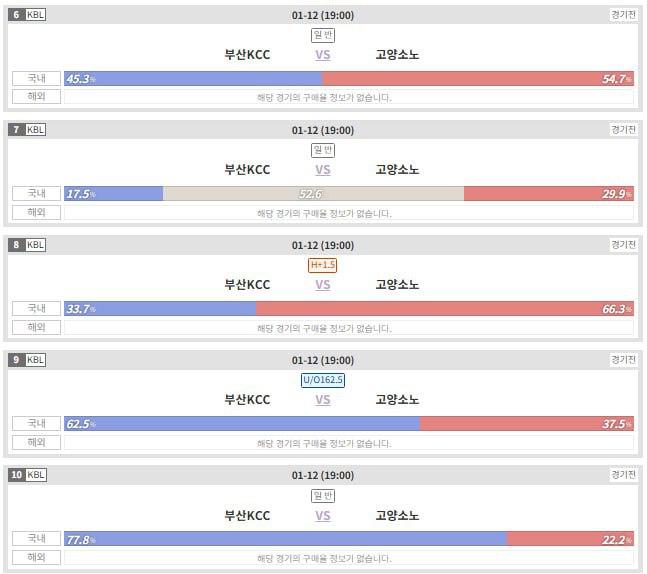Select the 해외 tab in match 7
647x574 pixels.
click(x=36, y=213)
